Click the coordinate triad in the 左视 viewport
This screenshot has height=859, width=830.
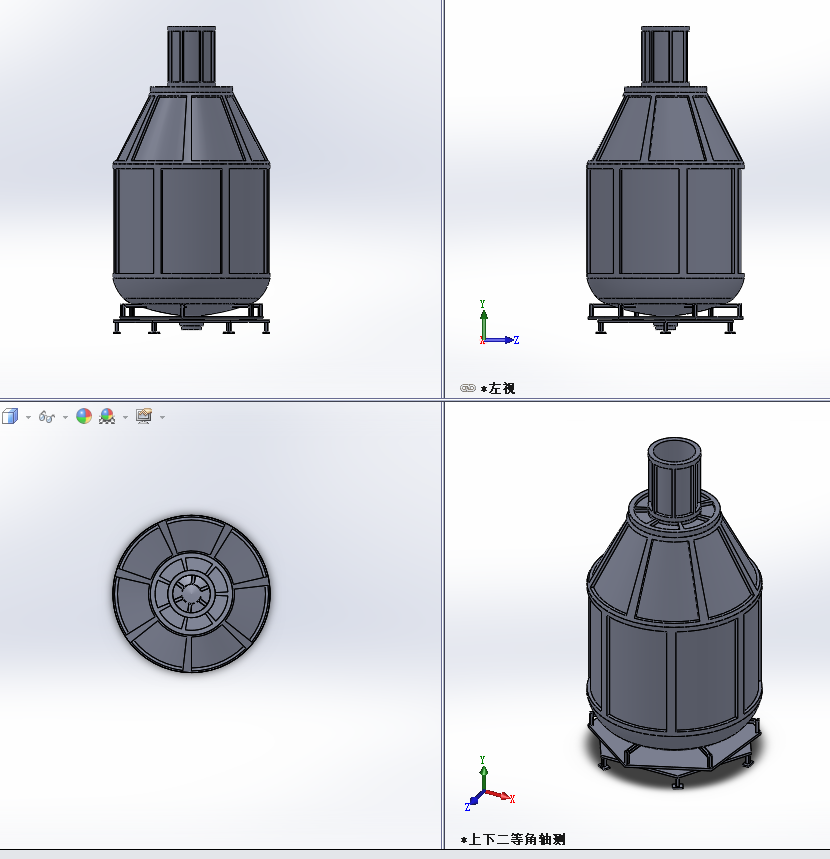(x=497, y=323)
